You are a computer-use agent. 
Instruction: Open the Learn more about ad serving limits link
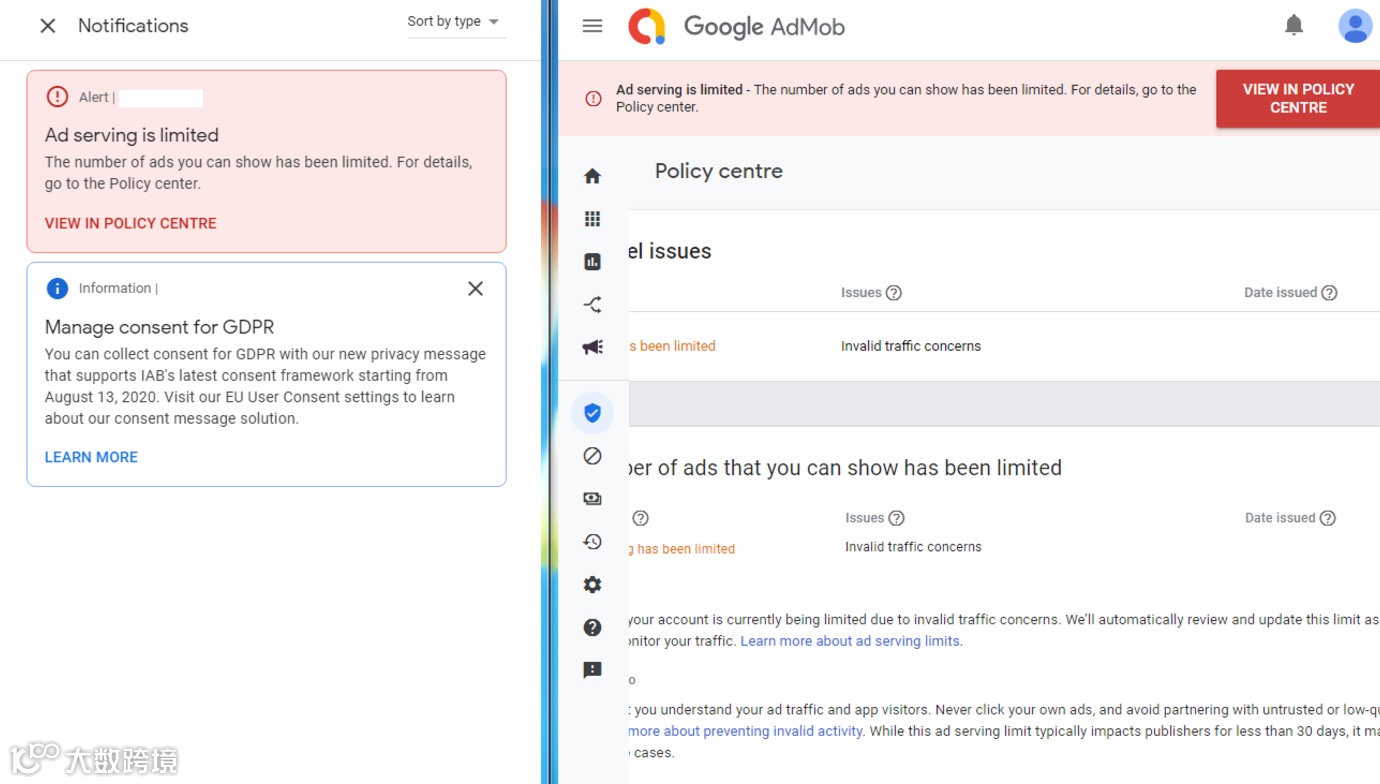(x=850, y=641)
